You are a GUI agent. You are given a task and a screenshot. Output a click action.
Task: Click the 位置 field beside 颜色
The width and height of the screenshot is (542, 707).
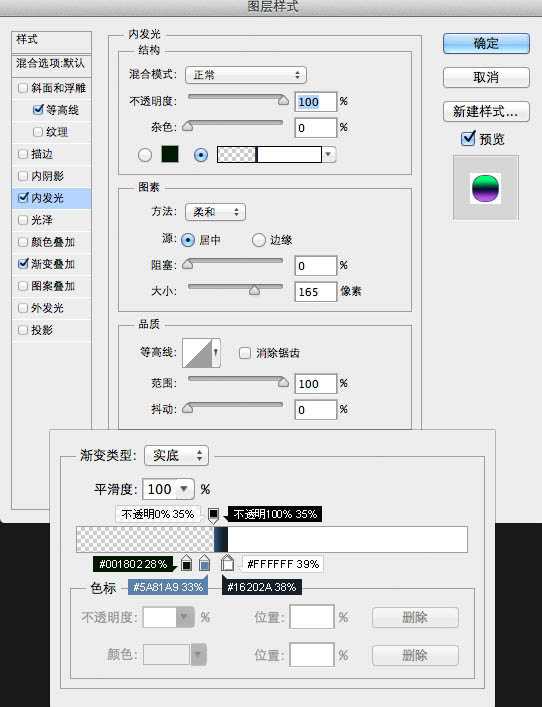pyautogui.click(x=312, y=655)
